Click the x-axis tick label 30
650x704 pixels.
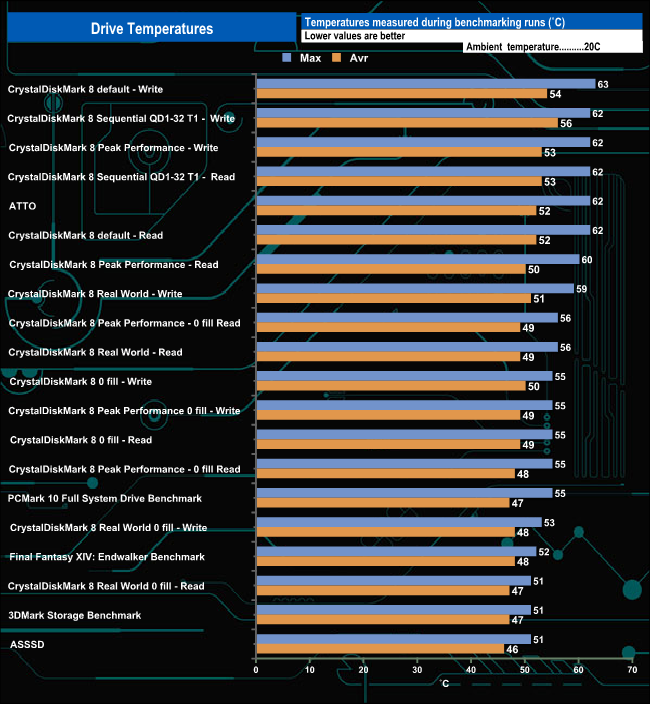417,670
